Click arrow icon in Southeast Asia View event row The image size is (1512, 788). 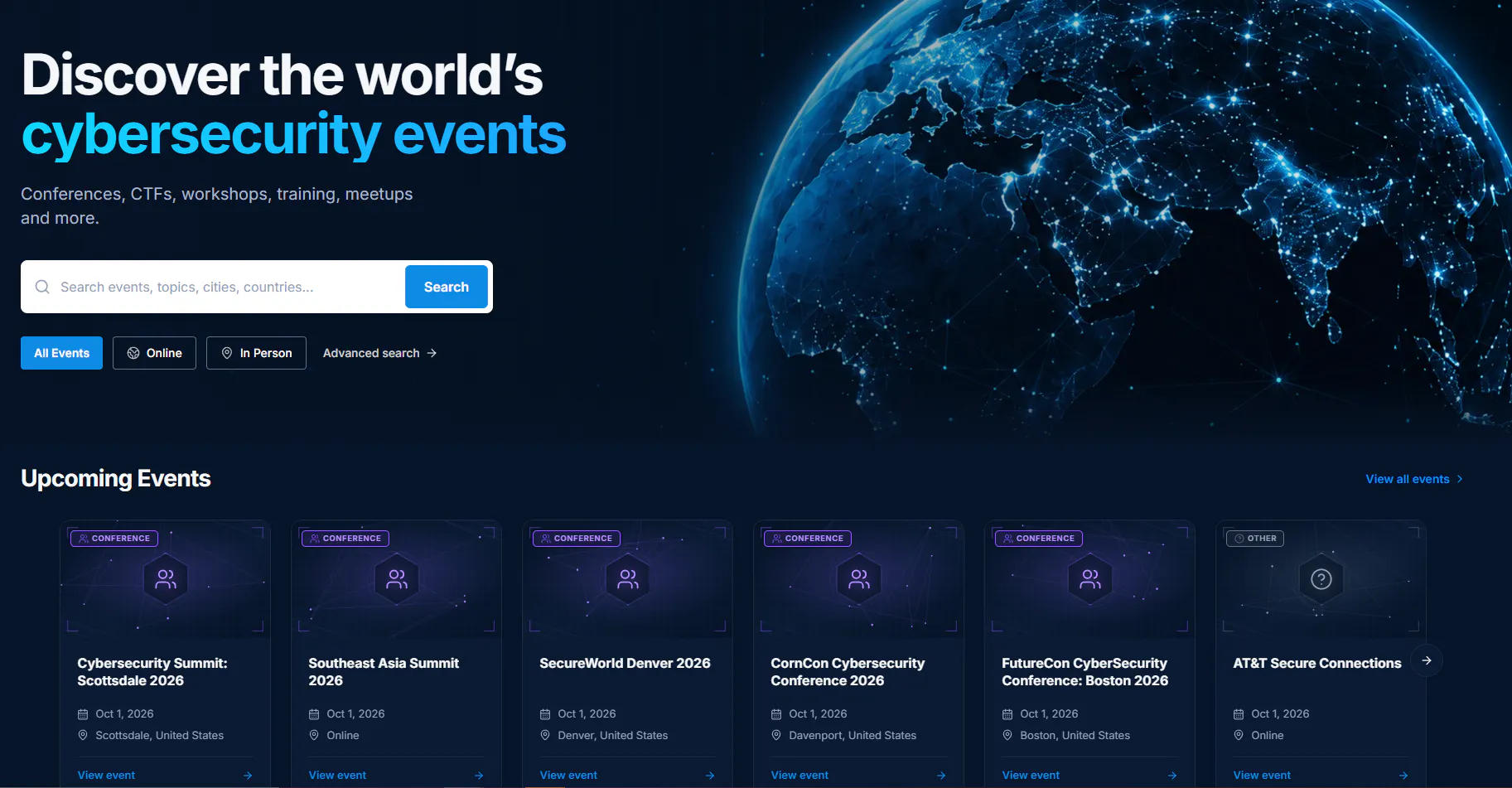coord(479,776)
